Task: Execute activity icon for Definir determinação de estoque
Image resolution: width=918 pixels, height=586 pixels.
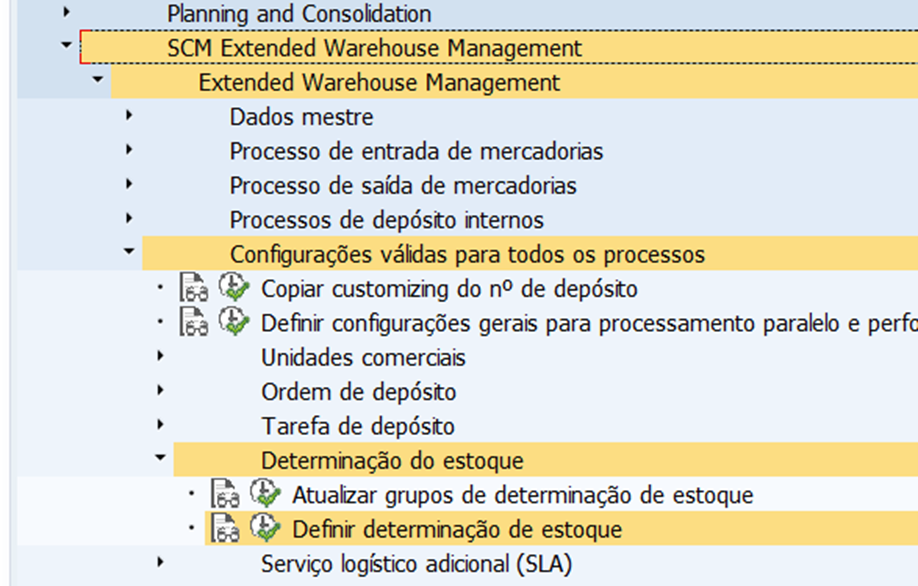Action: (x=266, y=529)
